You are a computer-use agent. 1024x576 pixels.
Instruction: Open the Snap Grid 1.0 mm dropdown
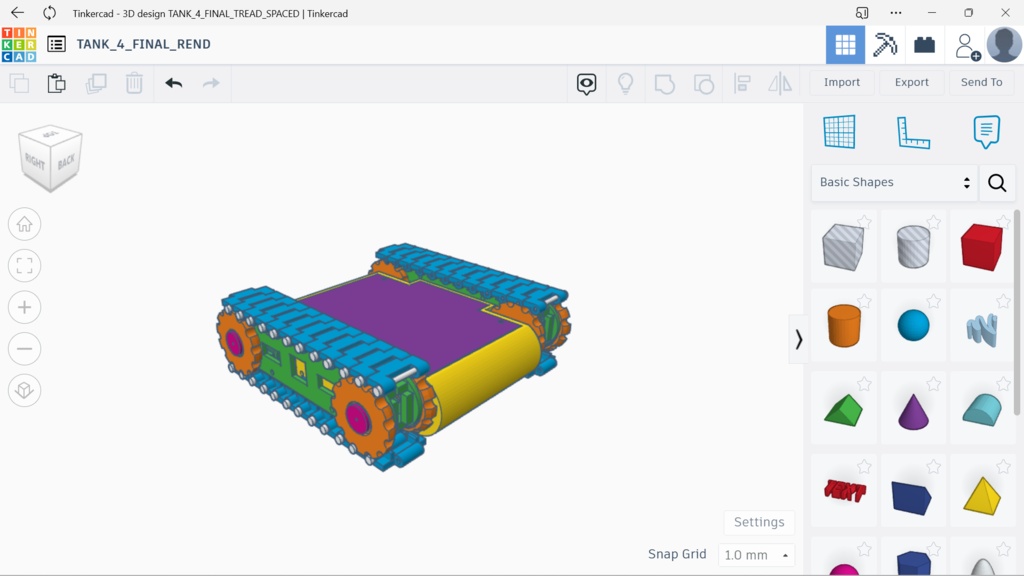(756, 555)
